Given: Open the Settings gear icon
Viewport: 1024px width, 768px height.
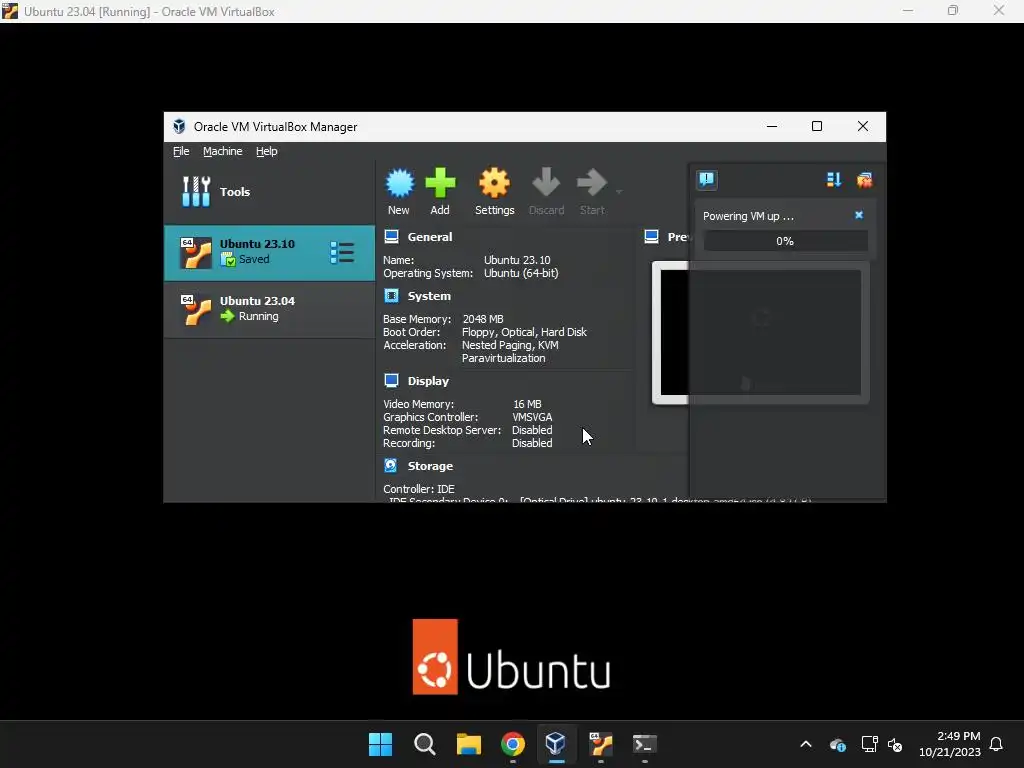Looking at the screenshot, I should point(494,183).
